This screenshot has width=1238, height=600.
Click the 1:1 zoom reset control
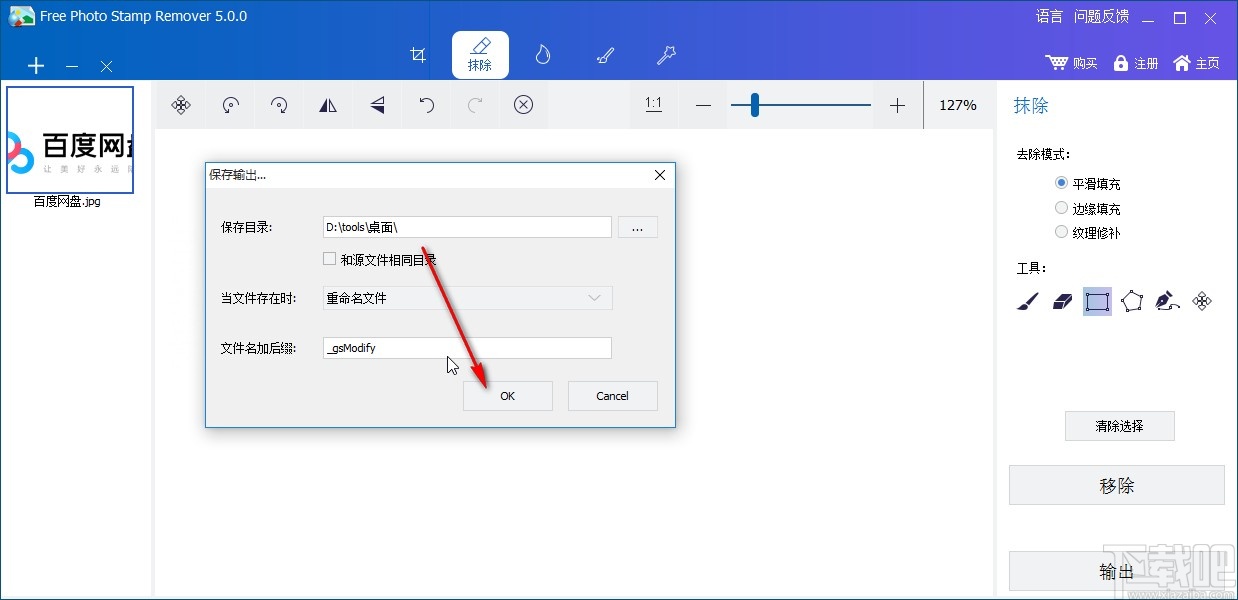tap(653, 105)
